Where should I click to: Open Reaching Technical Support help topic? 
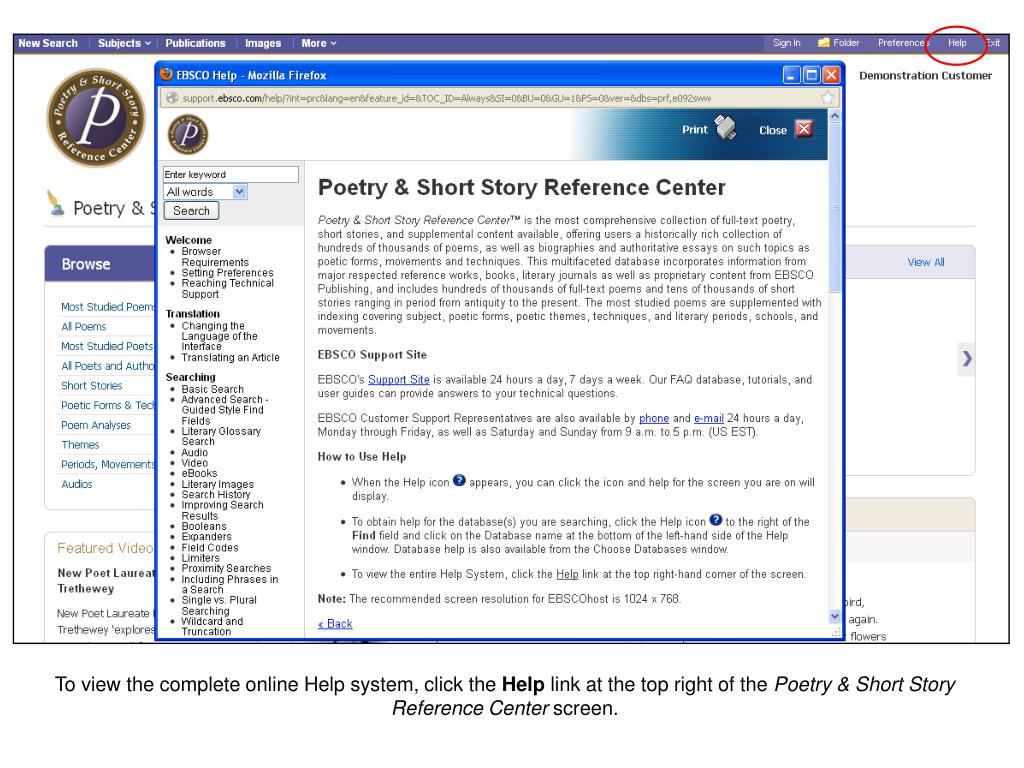pyautogui.click(x=227, y=289)
